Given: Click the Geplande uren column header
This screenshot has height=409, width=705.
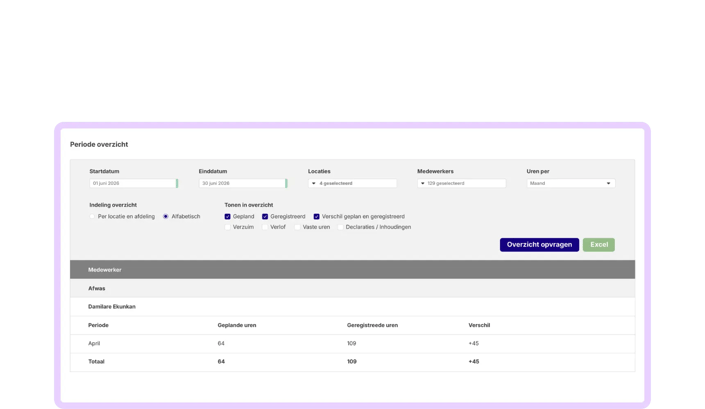Looking at the screenshot, I should pyautogui.click(x=237, y=325).
